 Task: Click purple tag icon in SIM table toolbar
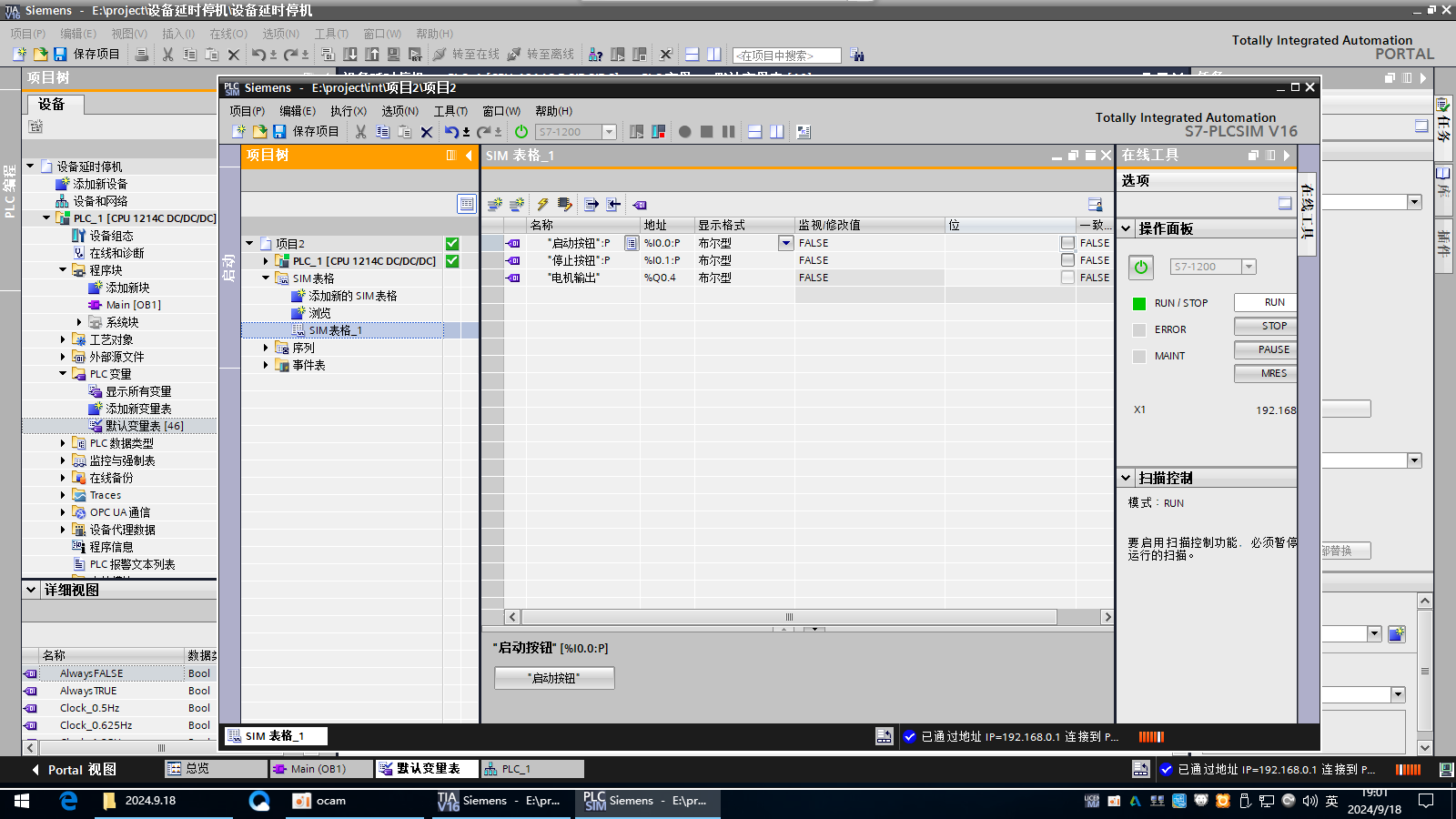click(640, 205)
